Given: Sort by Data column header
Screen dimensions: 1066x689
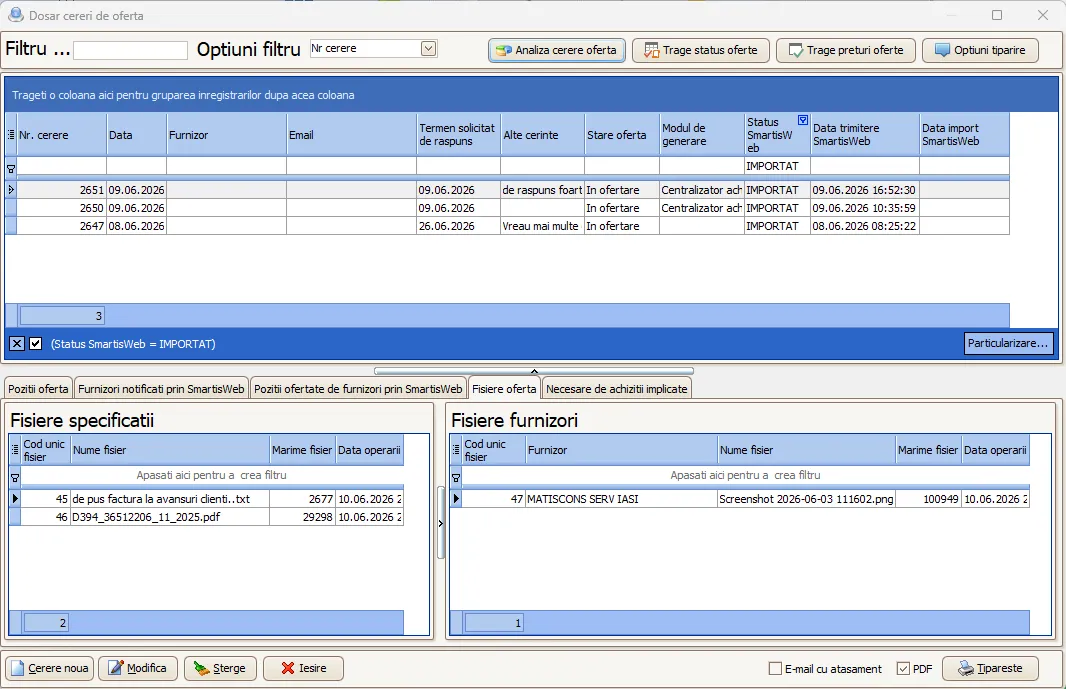Looking at the screenshot, I should 136,135.
